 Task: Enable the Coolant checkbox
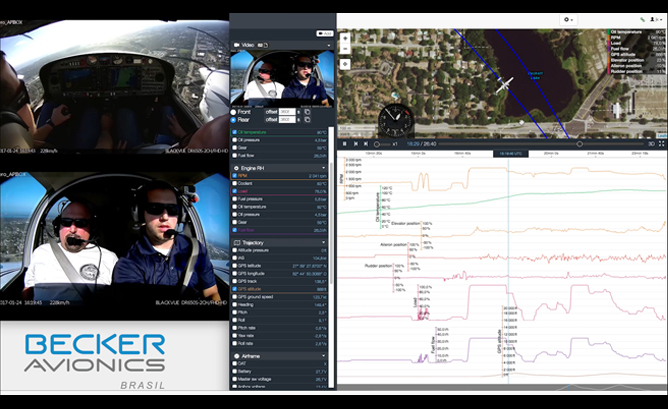tap(234, 183)
